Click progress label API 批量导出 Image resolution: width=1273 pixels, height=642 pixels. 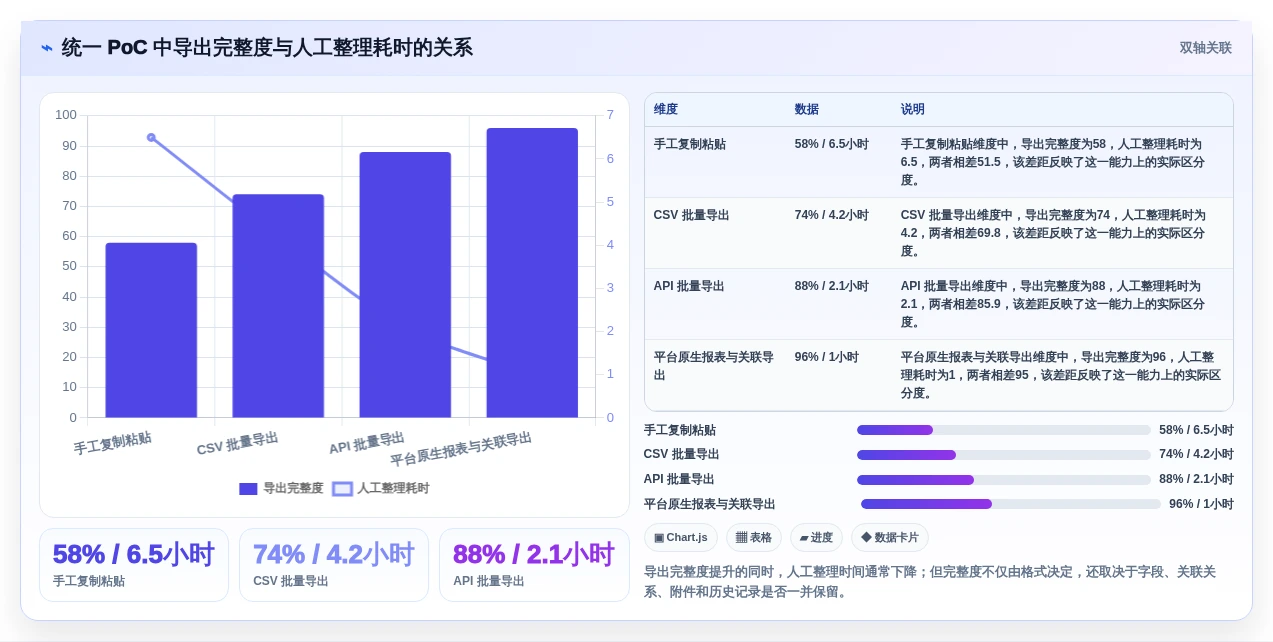click(x=679, y=479)
